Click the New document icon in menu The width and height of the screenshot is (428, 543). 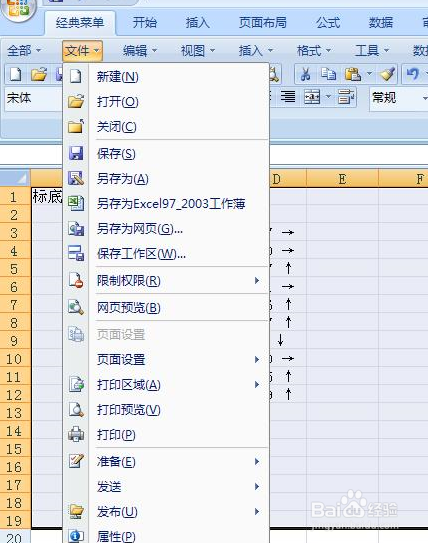click(76, 76)
